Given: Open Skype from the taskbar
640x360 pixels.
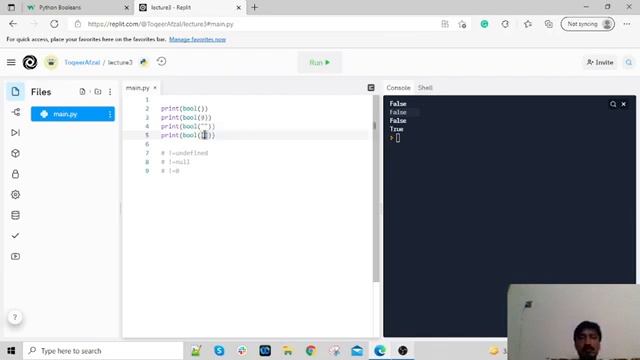Looking at the screenshot, I should (x=219, y=351).
